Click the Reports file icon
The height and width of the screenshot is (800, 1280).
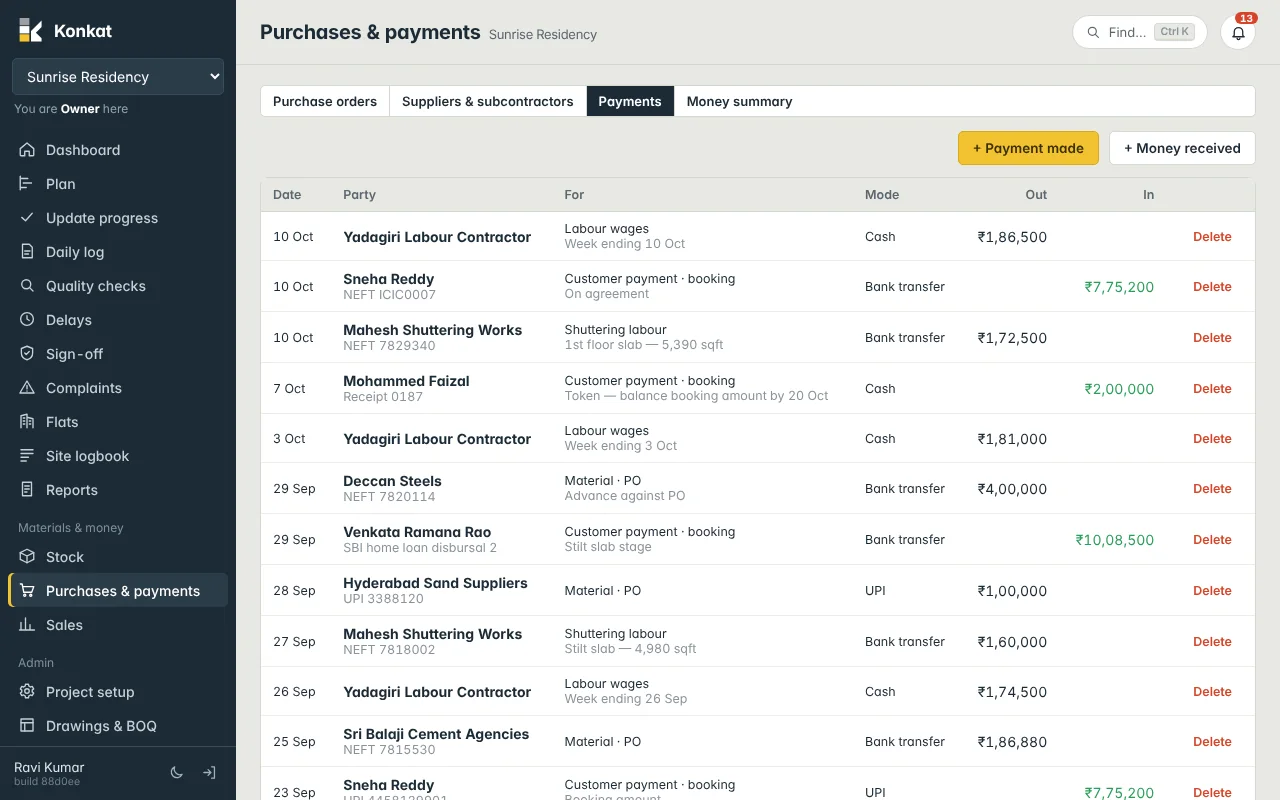coord(27,490)
